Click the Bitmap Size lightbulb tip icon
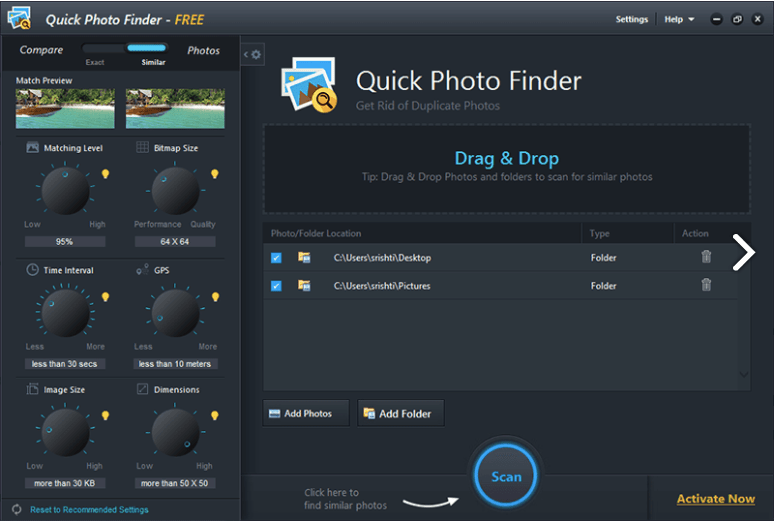This screenshot has width=774, height=521. 215,174
